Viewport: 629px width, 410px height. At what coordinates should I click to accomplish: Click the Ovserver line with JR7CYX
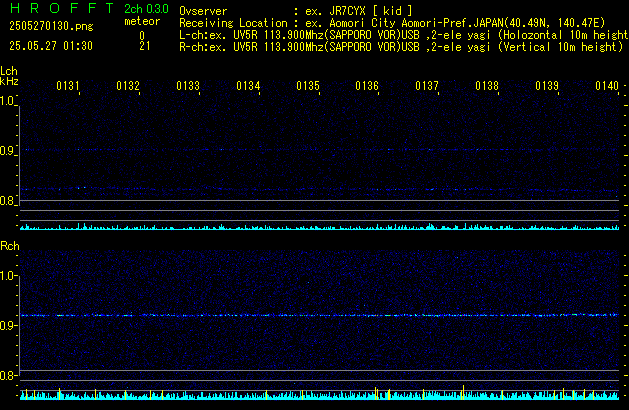[296, 11]
